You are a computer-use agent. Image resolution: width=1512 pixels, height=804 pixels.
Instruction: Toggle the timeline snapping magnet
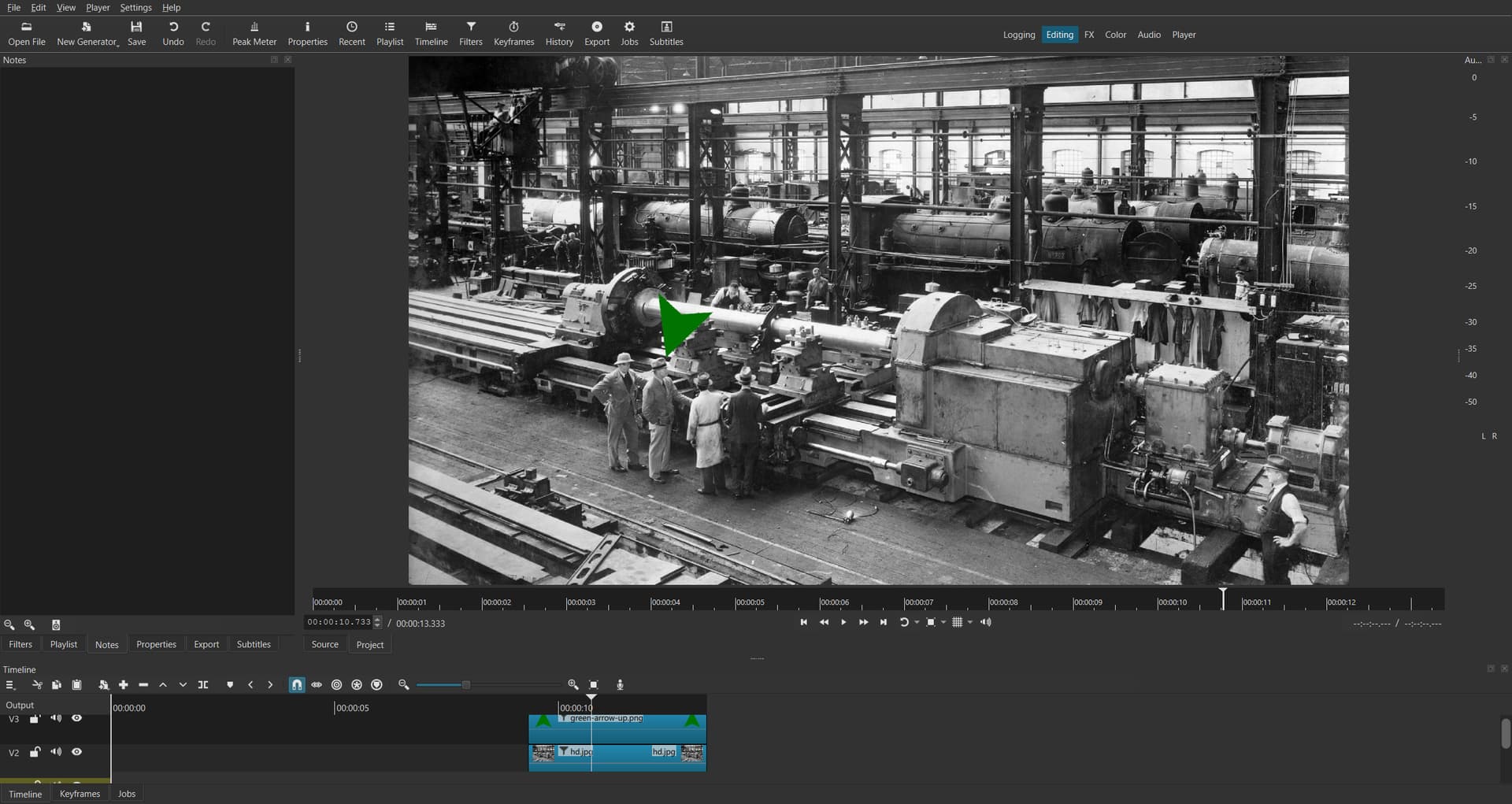pos(296,685)
